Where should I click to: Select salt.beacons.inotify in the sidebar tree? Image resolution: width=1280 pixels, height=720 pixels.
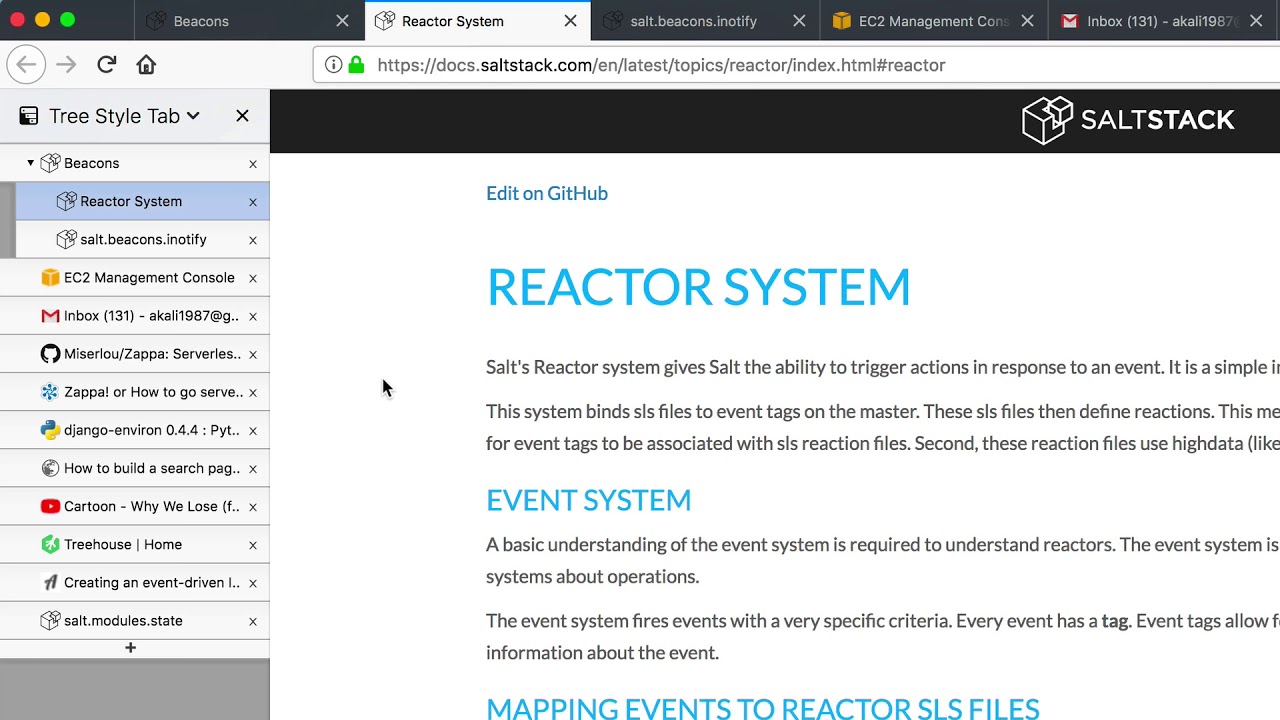[x=143, y=239]
